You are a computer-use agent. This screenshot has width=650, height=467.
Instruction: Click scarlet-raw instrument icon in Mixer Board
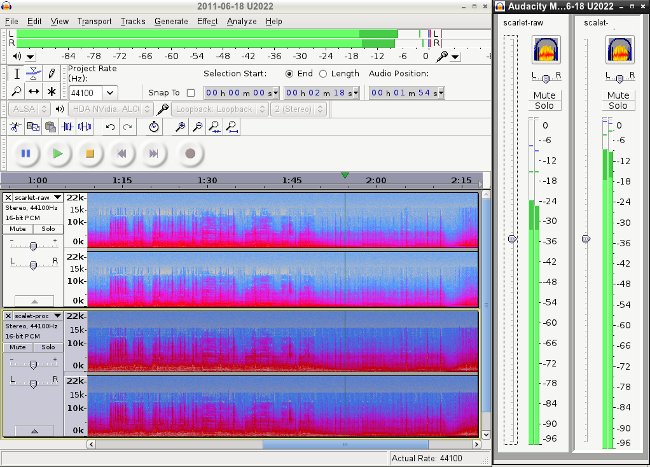coord(546,50)
